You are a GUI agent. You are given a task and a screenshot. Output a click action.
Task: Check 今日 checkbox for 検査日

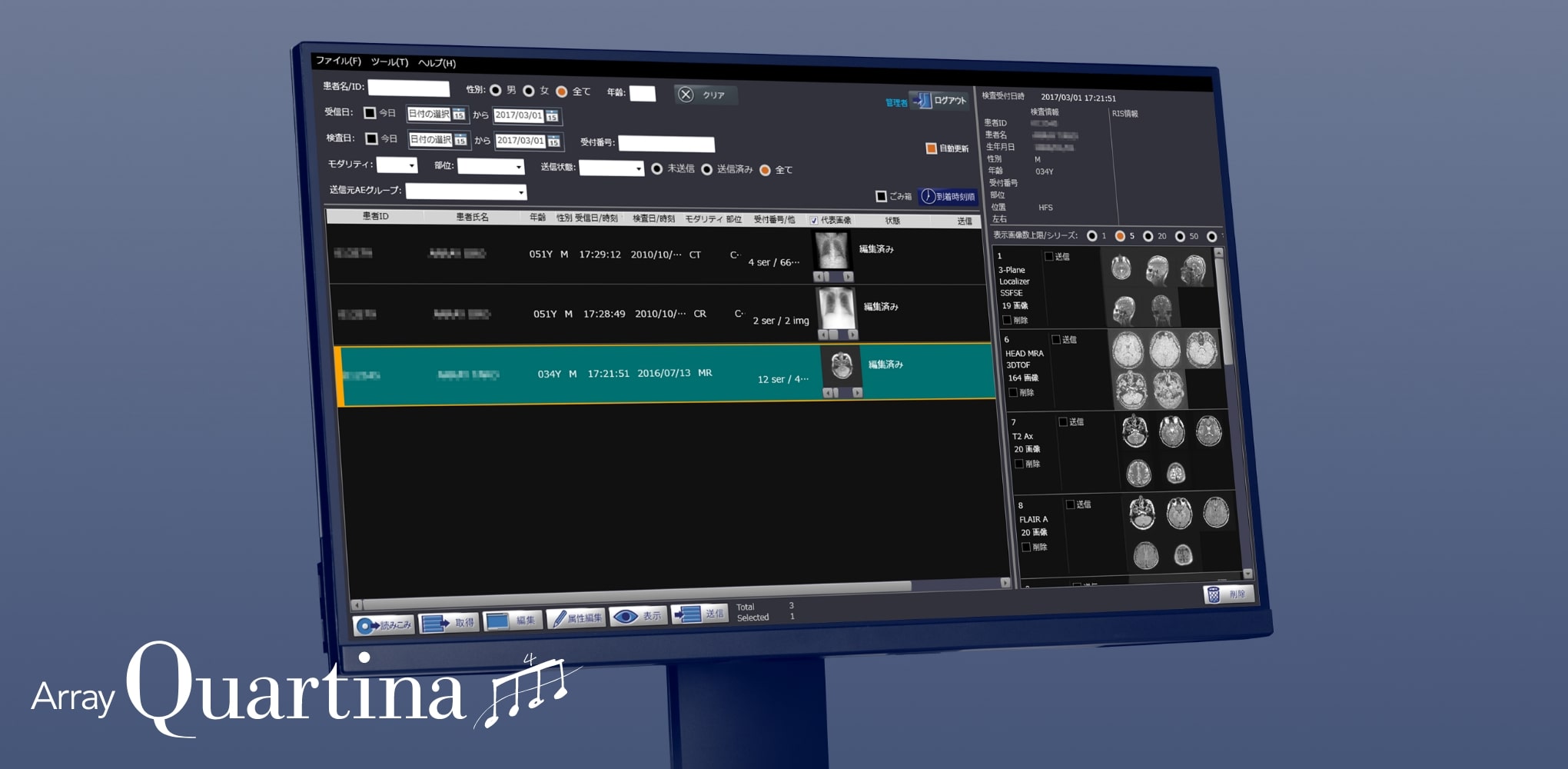(x=371, y=138)
